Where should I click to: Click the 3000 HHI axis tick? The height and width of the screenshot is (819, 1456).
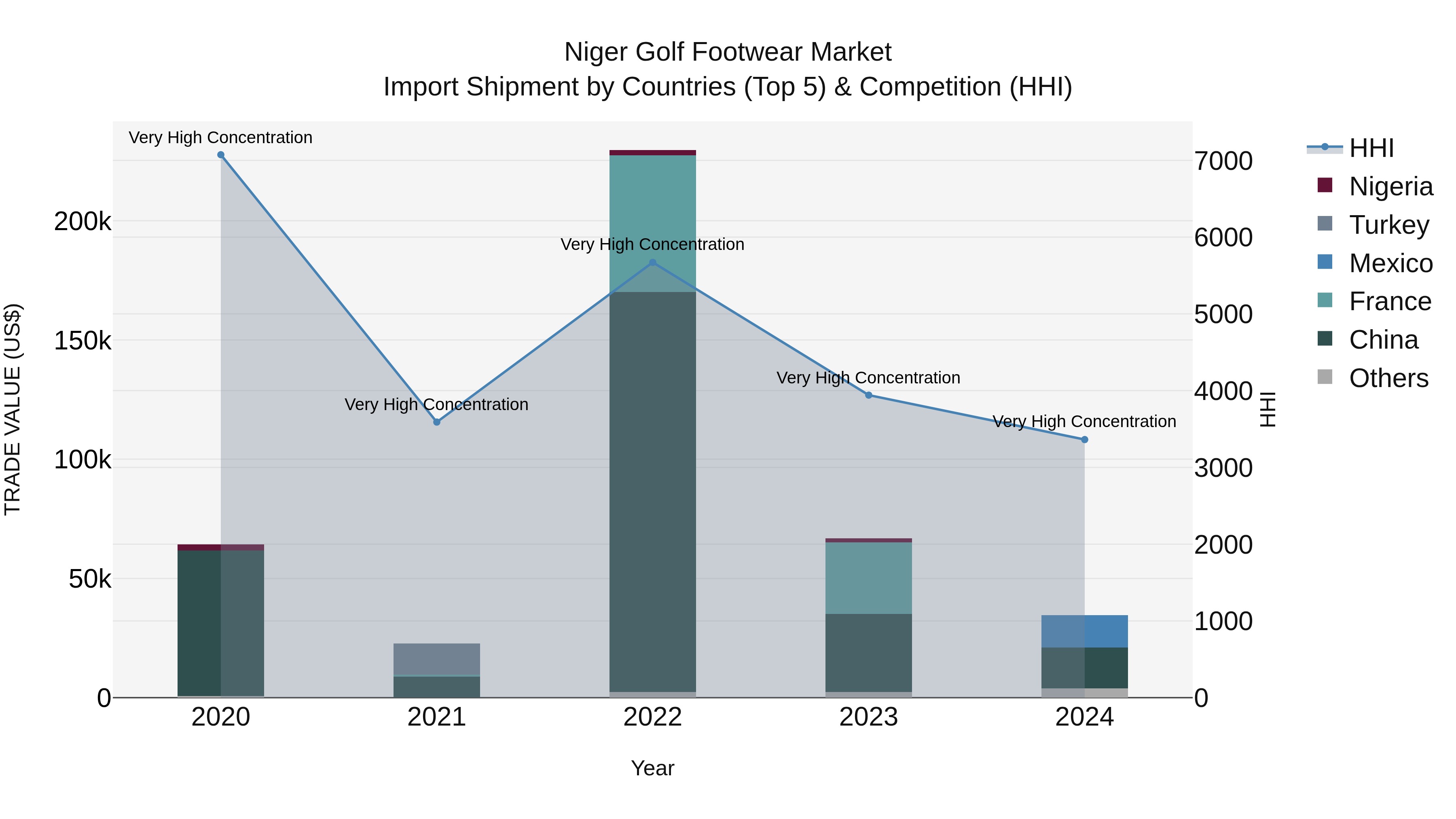1224,468
